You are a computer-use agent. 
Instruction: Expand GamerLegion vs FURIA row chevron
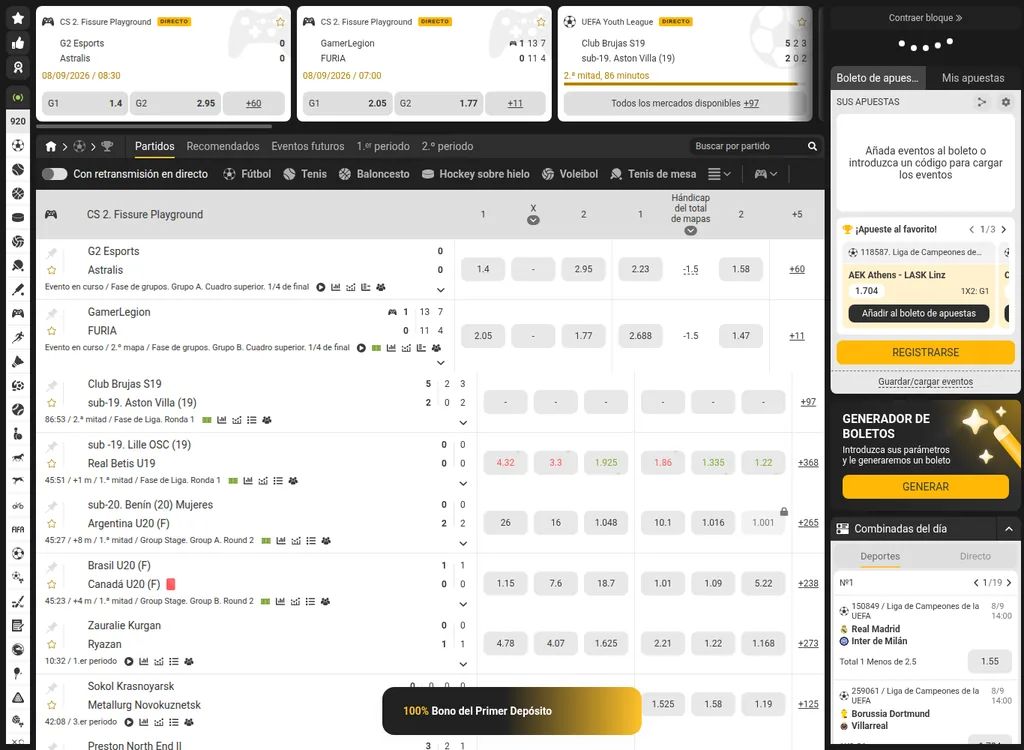(441, 363)
